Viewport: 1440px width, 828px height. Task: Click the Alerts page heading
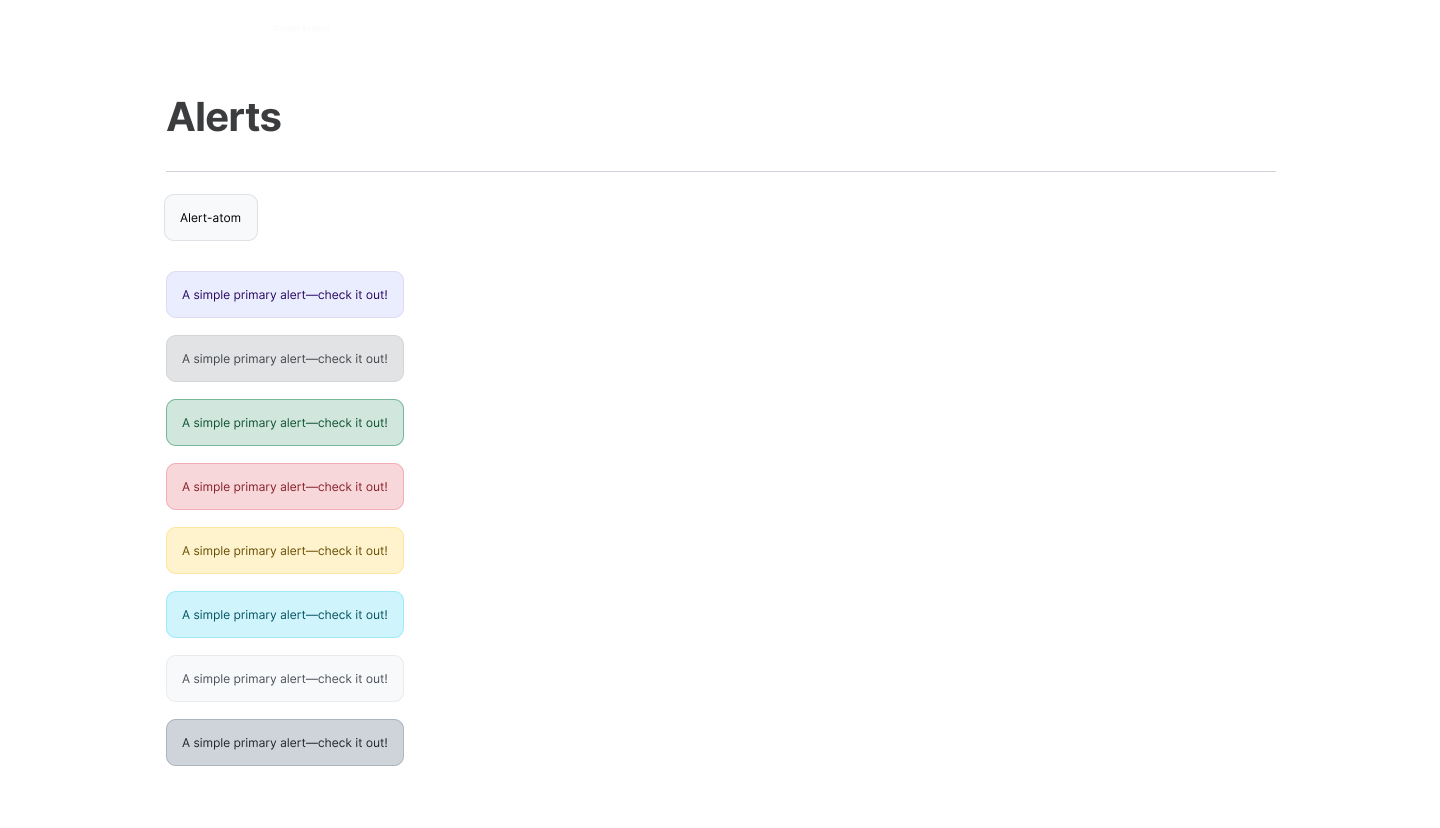point(223,117)
